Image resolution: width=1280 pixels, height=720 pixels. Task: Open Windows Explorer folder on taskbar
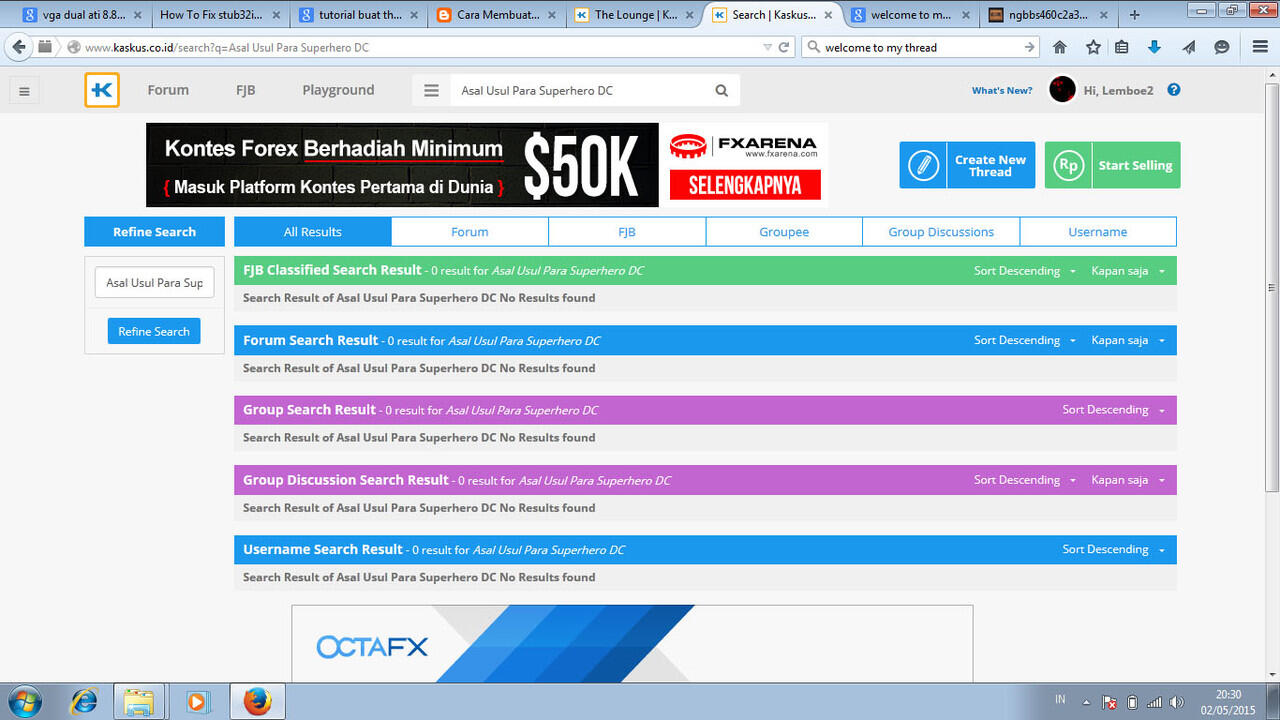(x=139, y=702)
